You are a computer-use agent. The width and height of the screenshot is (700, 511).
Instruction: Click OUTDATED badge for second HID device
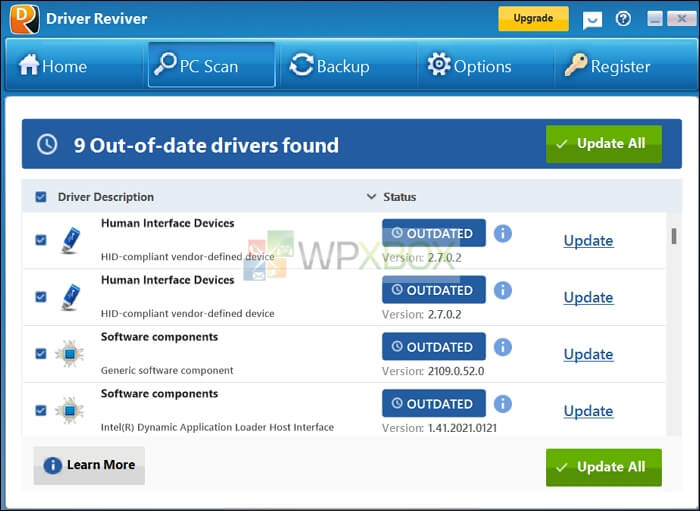tap(434, 290)
